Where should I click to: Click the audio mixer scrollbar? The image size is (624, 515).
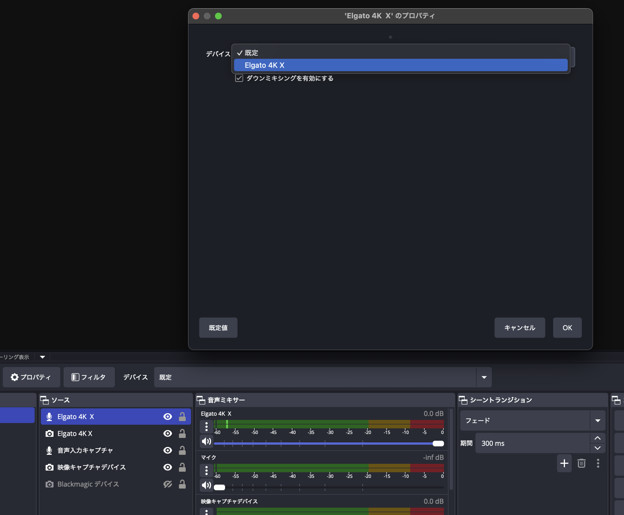451,449
